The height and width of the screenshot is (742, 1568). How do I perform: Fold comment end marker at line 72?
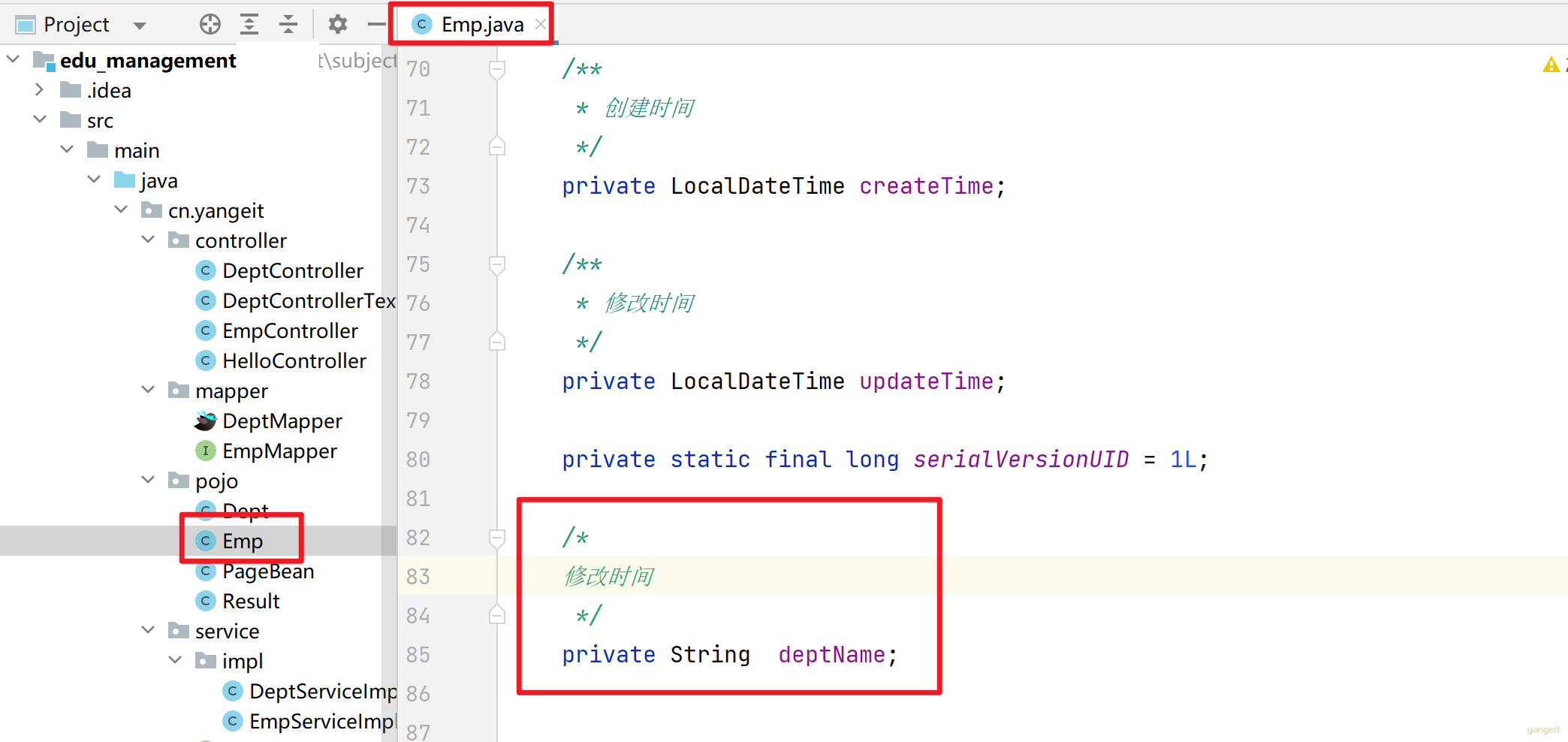tap(497, 146)
